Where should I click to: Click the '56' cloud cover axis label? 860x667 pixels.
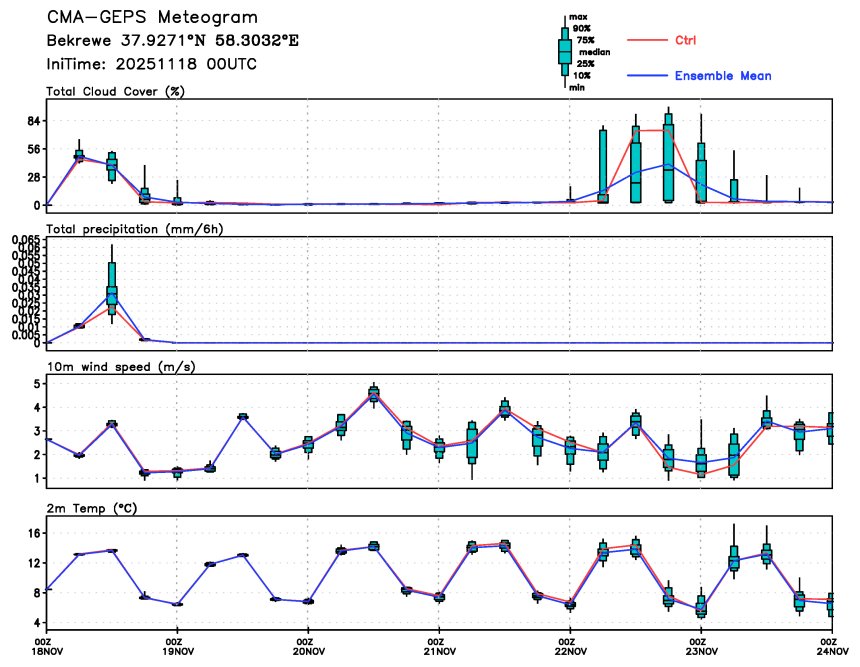pyautogui.click(x=34, y=149)
